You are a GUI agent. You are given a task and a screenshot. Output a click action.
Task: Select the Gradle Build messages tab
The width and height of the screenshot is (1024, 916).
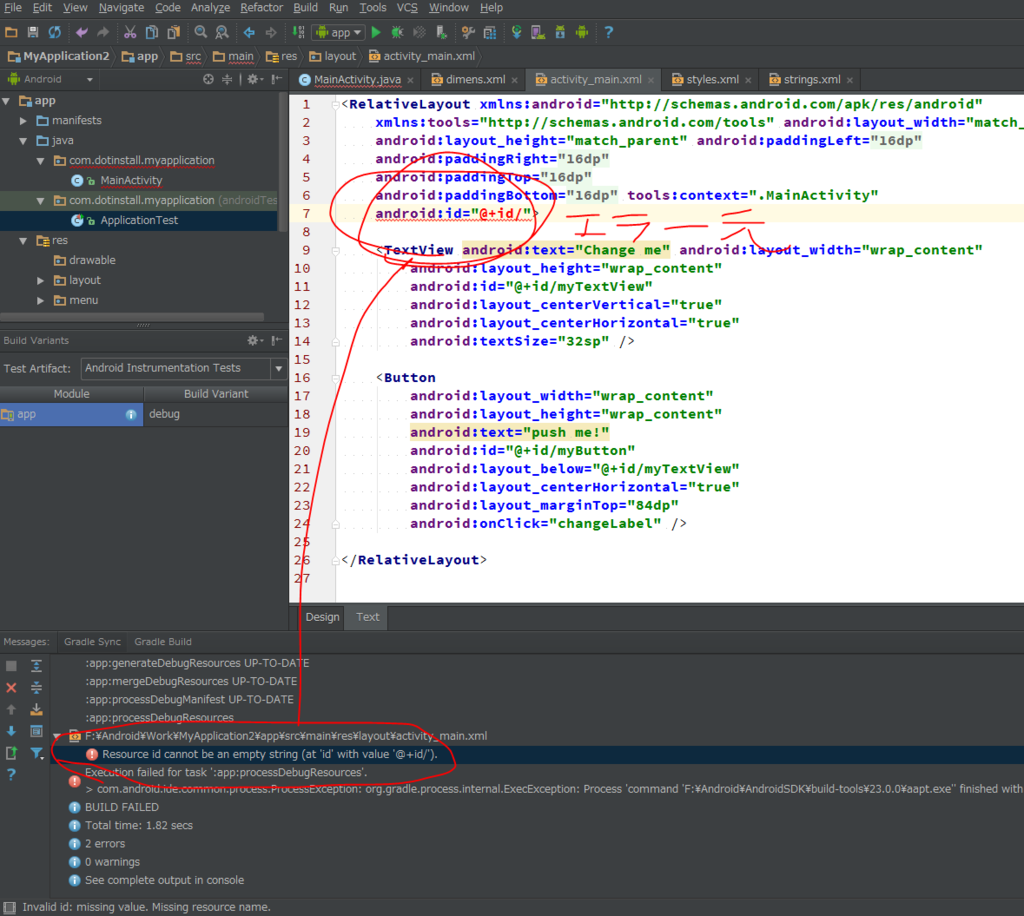click(x=163, y=642)
